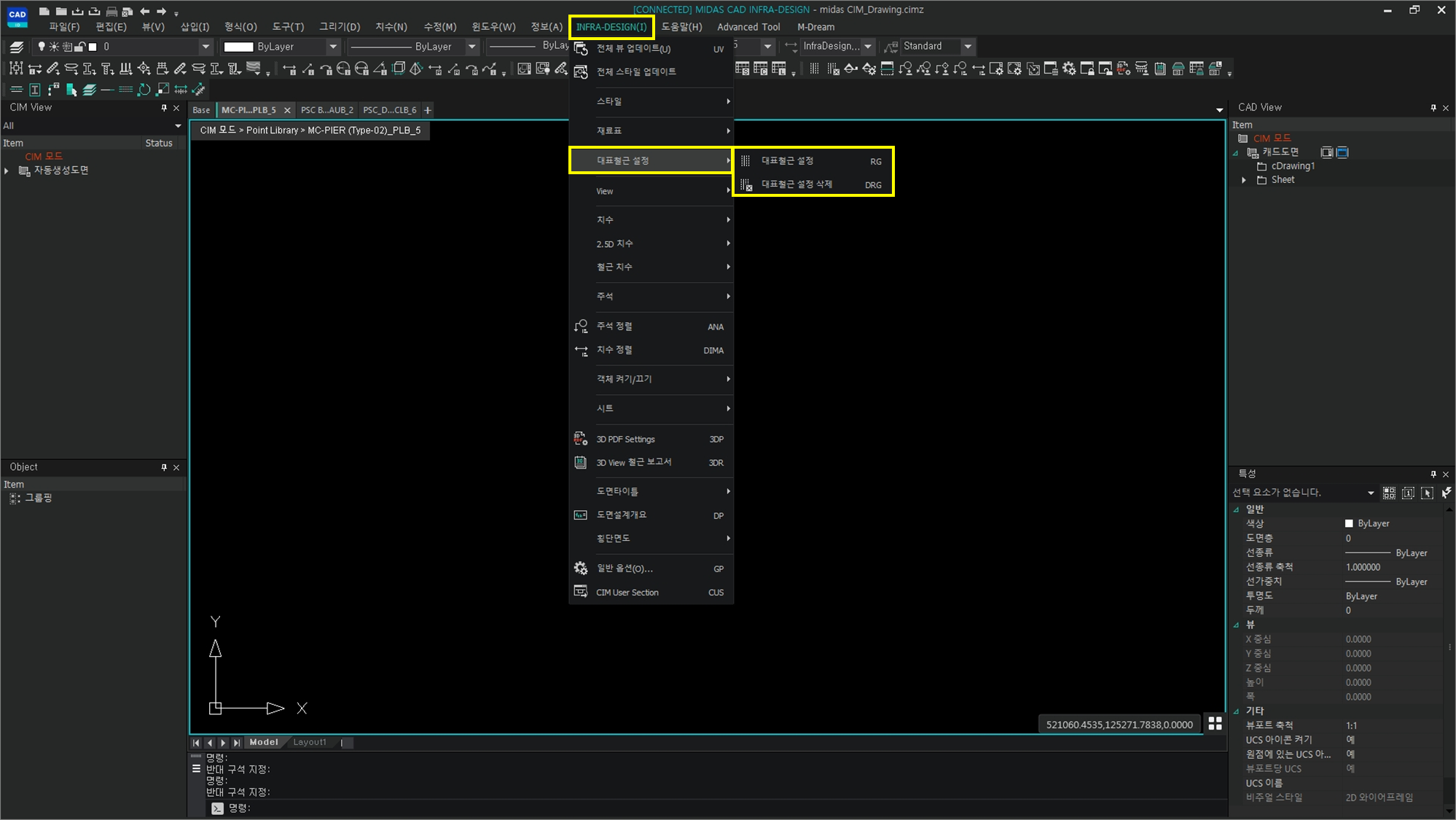Click the table C icon in right toolbar
Screen dimensions: 1456x820
pyautogui.click(x=760, y=69)
